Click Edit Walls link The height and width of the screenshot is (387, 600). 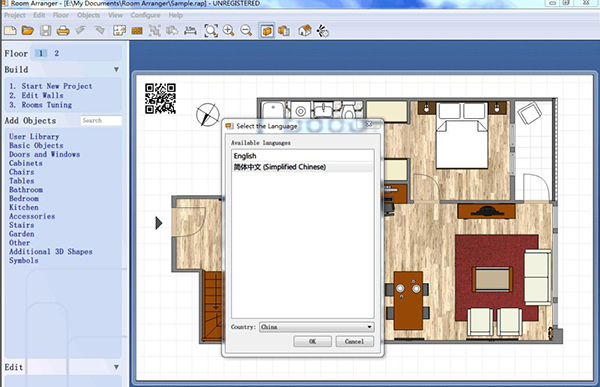pyautogui.click(x=42, y=95)
